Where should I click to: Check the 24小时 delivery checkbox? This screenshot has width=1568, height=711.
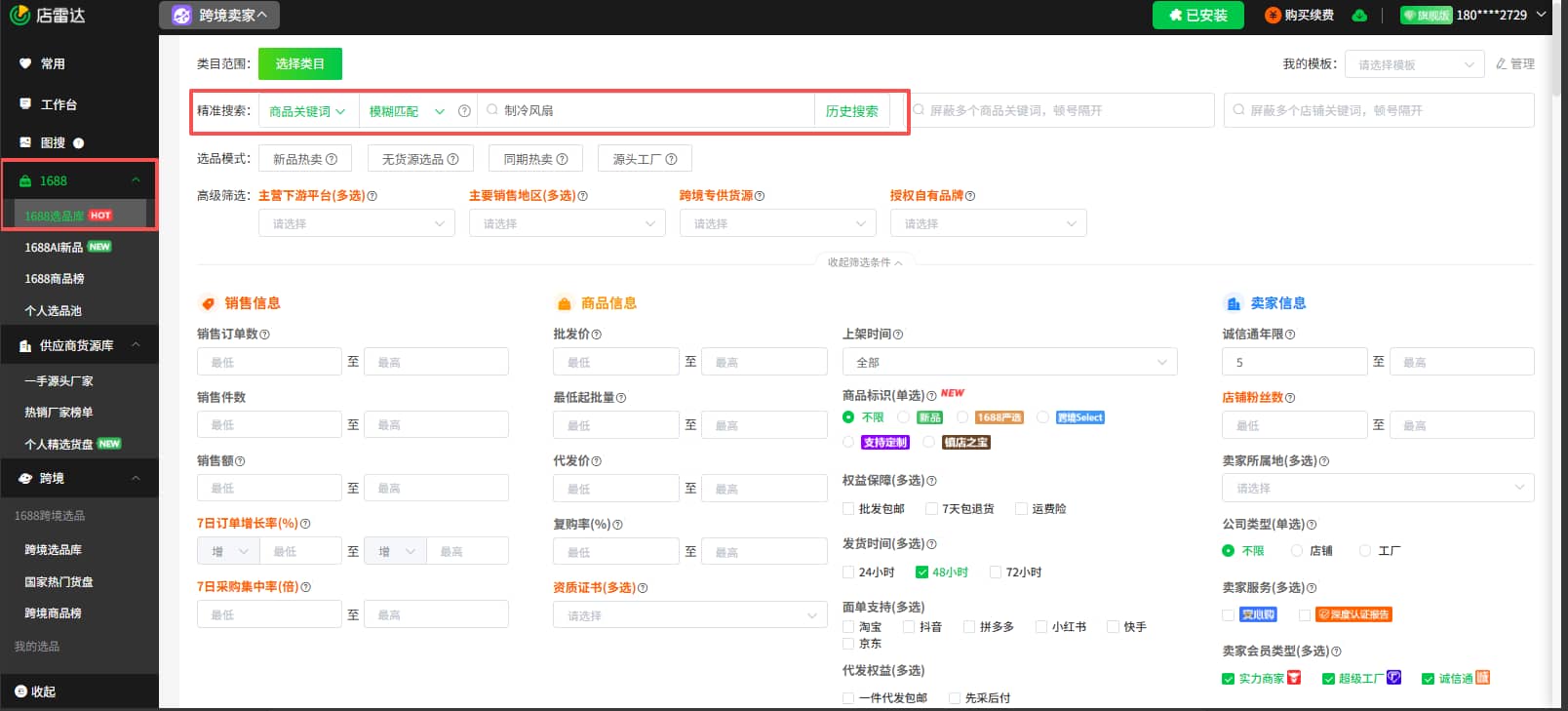coord(848,573)
